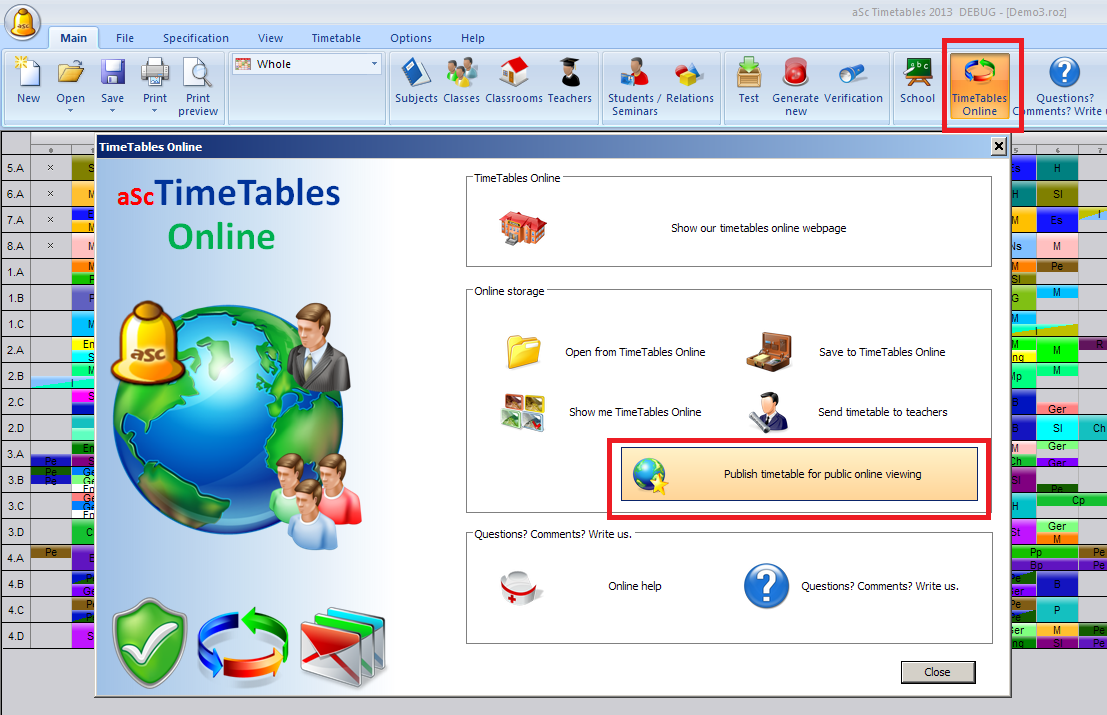Screen dimensions: 1107x715
Task: Expand the Open button dropdown arrow
Action: tap(71, 111)
